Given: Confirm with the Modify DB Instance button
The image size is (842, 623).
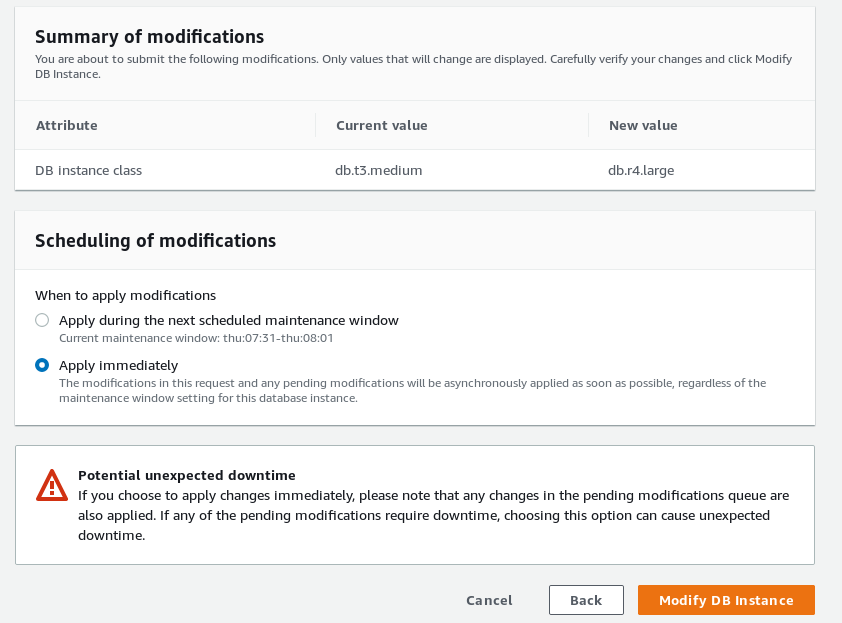Looking at the screenshot, I should coord(726,600).
